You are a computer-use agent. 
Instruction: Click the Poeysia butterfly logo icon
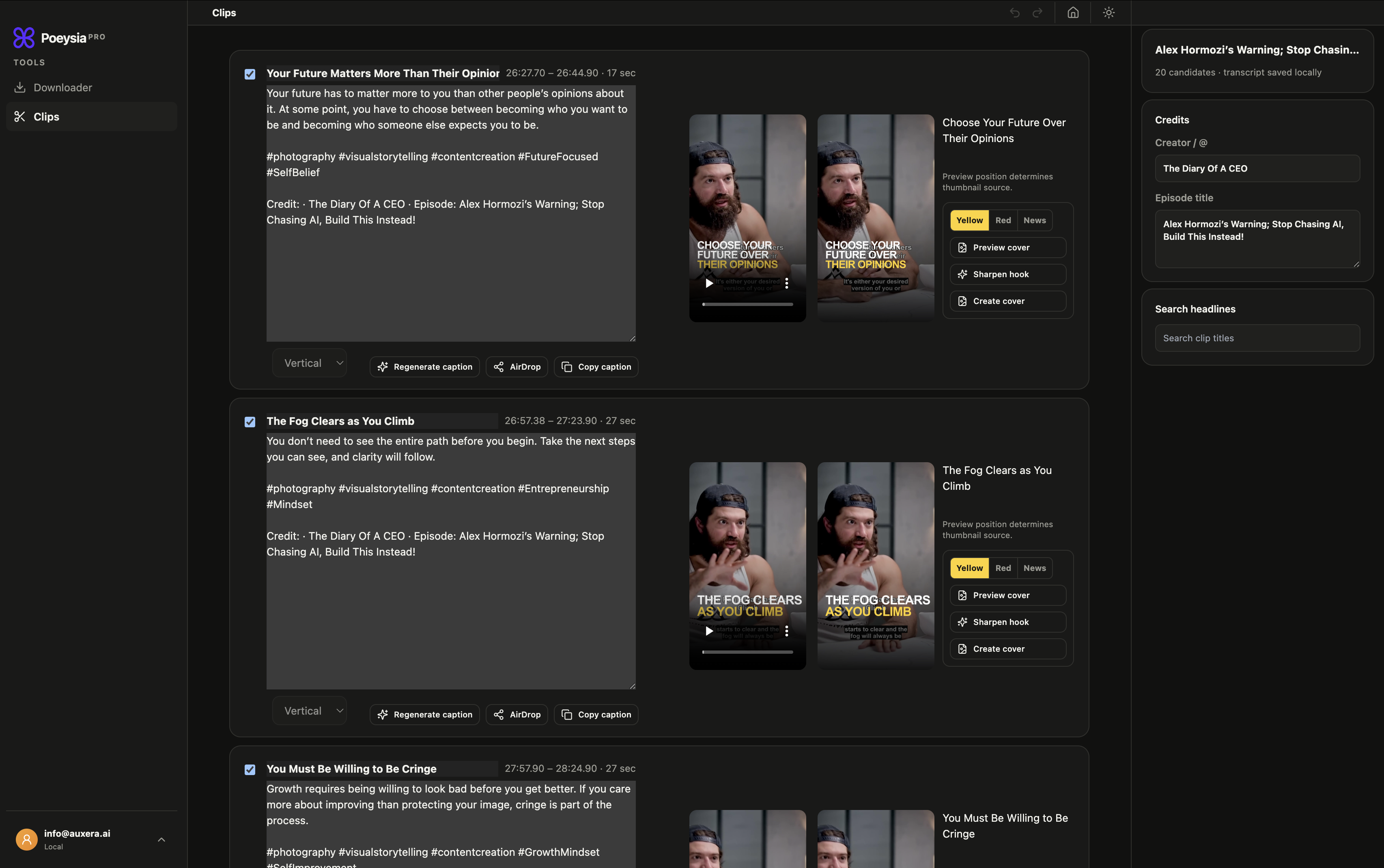[x=24, y=38]
